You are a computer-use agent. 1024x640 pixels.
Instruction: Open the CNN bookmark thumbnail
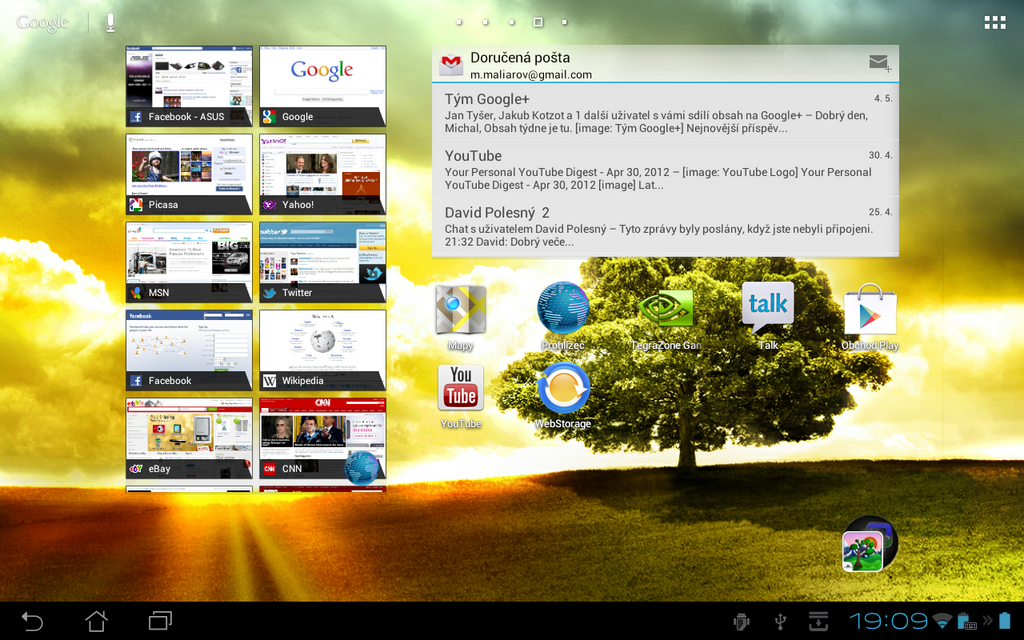[322, 438]
